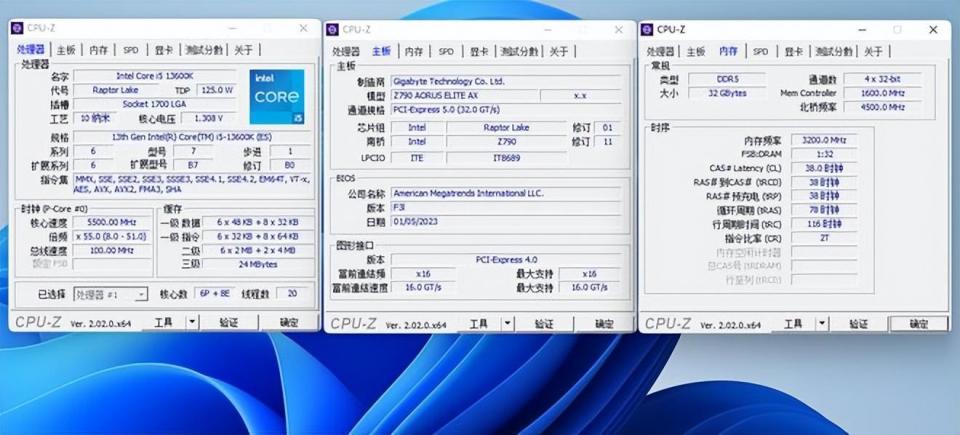
Task: Click the 确定 button in the right window
Action: [918, 323]
